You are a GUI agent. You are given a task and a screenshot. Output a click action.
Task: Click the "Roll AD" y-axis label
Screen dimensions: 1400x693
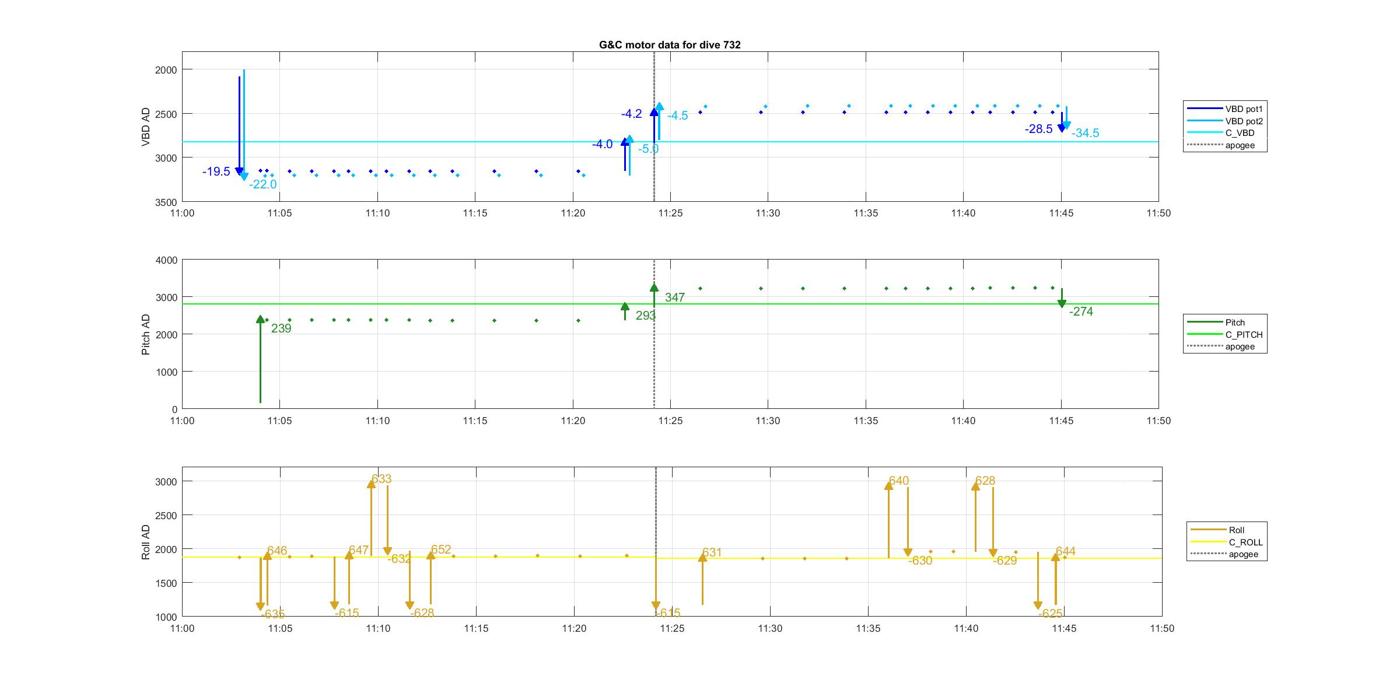tap(146, 541)
